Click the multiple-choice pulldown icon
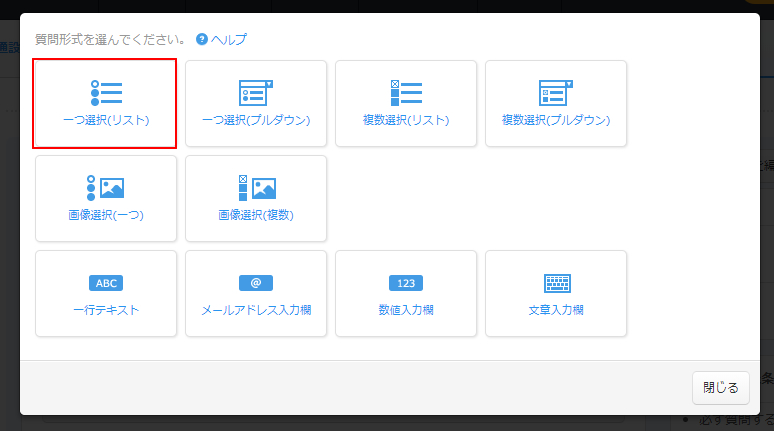The height and width of the screenshot is (431, 774). (556, 93)
